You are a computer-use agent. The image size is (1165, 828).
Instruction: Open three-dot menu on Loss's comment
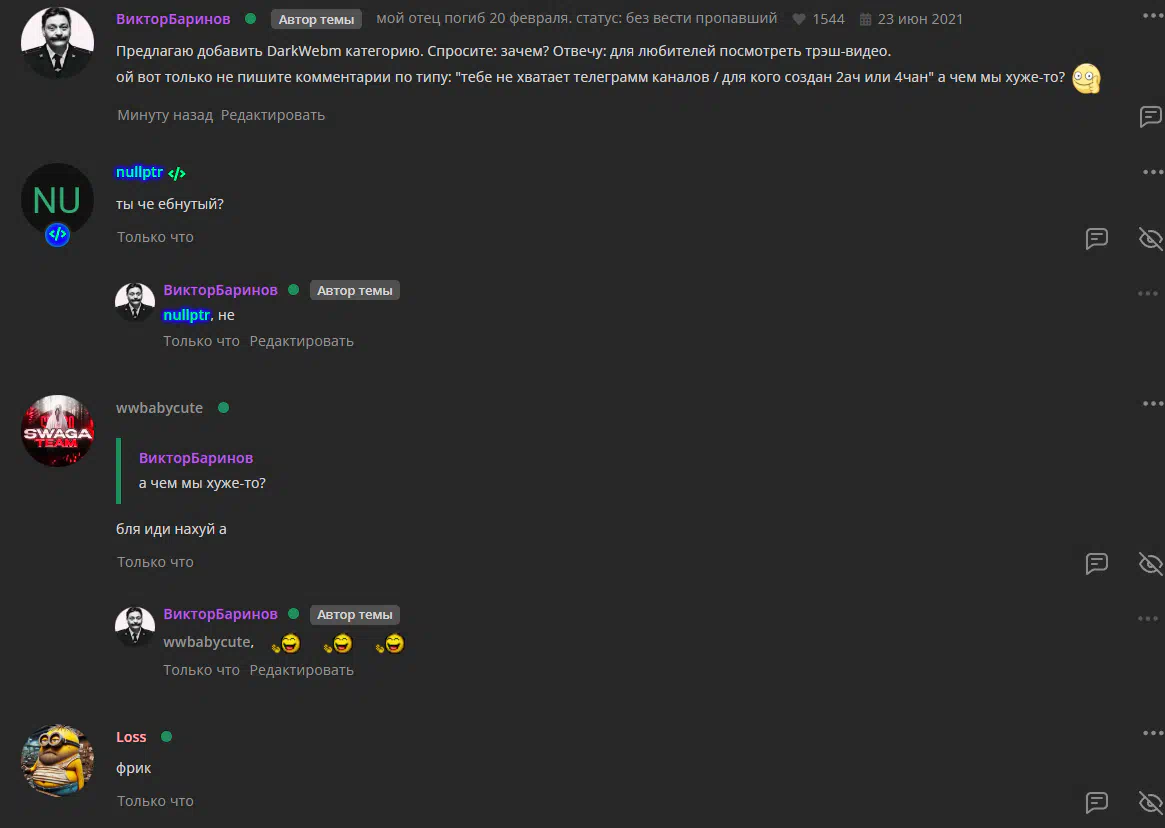[x=1152, y=733]
